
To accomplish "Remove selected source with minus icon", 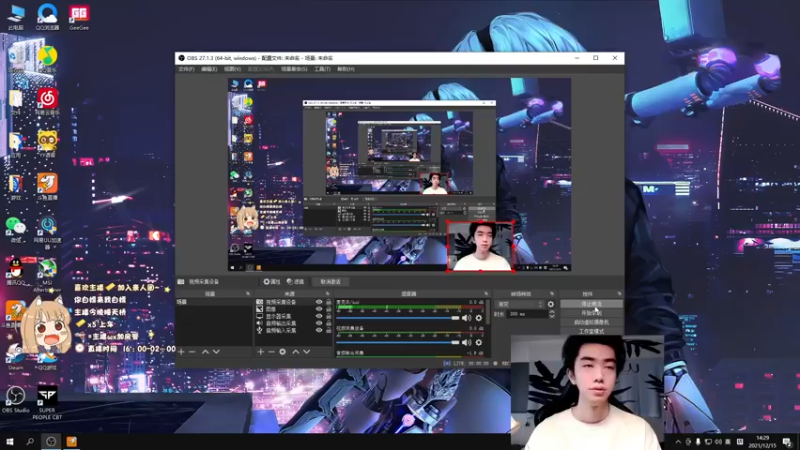I will coord(271,352).
